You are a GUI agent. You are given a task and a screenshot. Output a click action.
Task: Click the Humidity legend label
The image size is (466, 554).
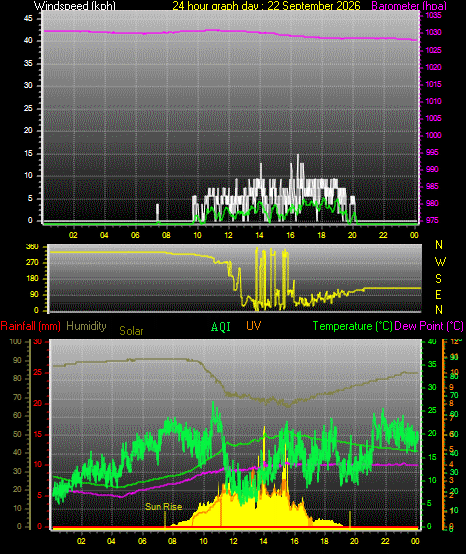tap(86, 326)
